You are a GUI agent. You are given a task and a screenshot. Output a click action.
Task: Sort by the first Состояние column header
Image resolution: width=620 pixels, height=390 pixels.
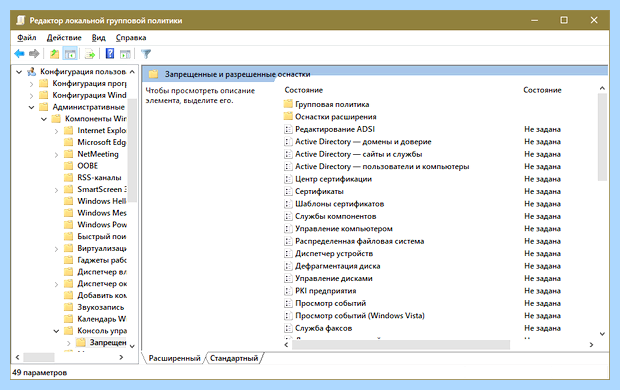coord(304,90)
